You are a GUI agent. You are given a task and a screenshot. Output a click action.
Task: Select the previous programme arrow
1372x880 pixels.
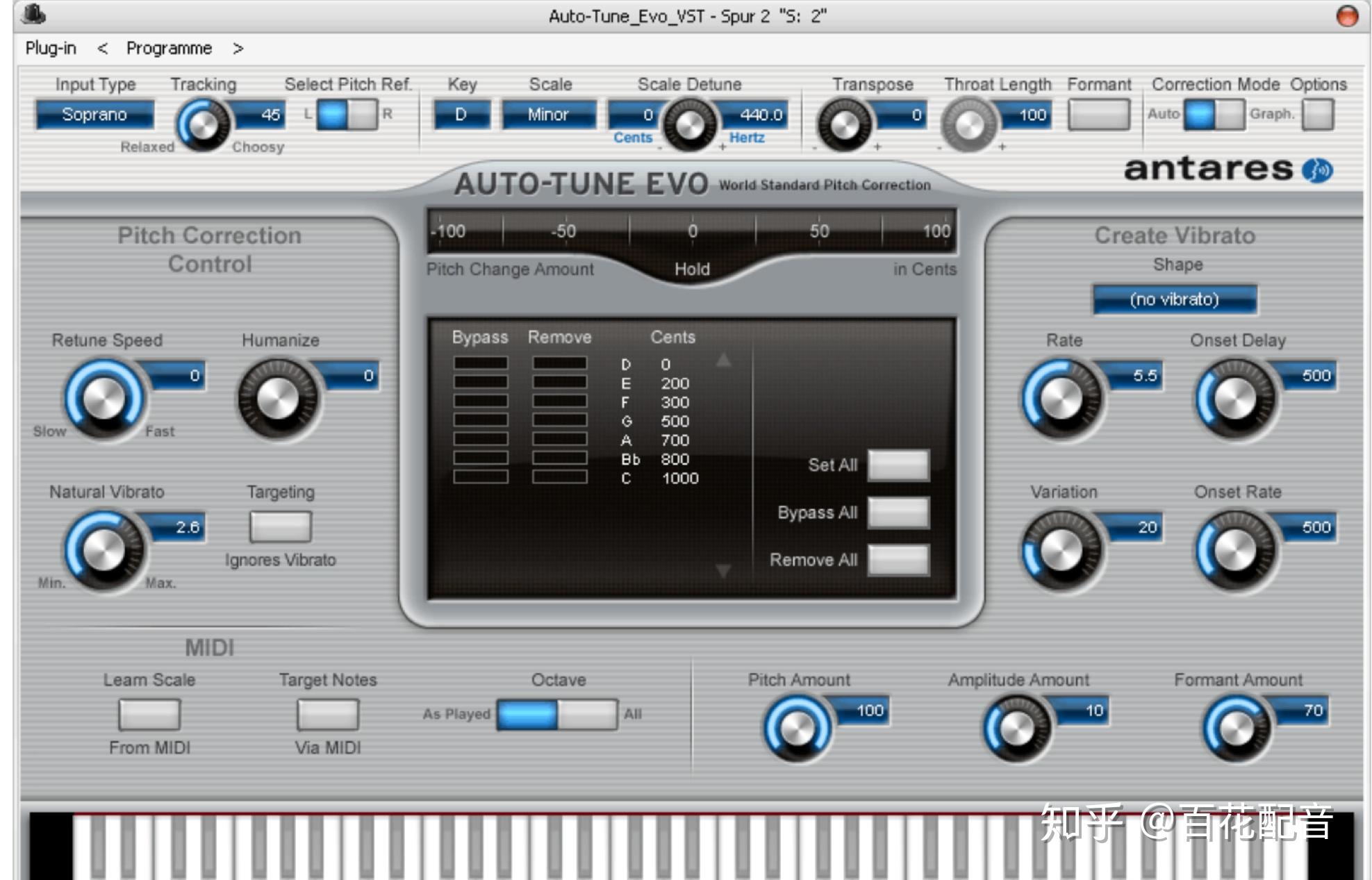103,48
